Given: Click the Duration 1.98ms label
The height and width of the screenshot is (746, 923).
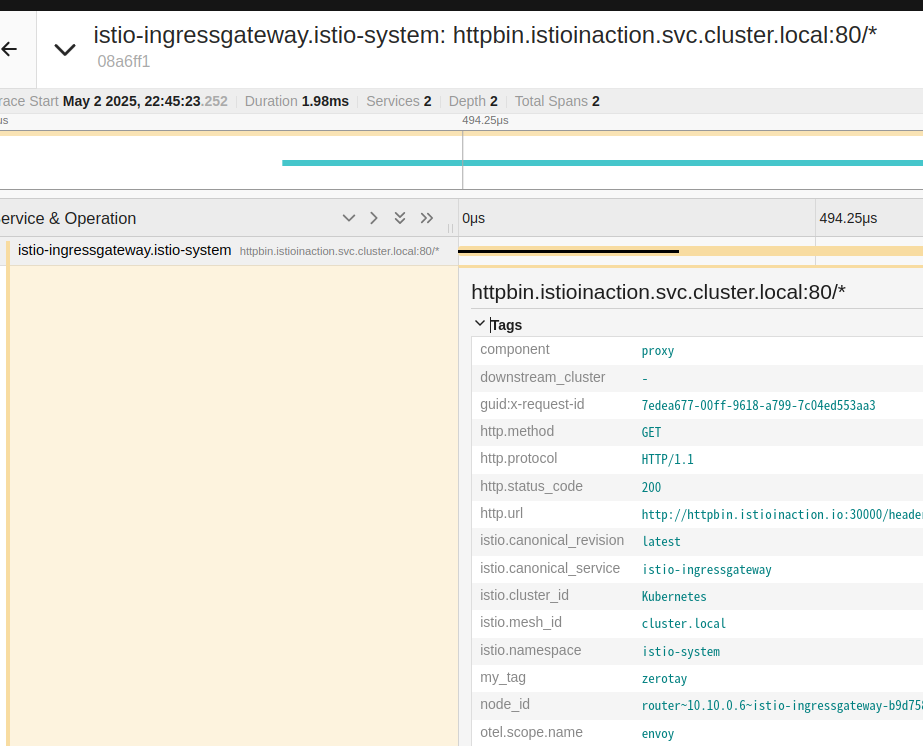Looking at the screenshot, I should pos(297,101).
